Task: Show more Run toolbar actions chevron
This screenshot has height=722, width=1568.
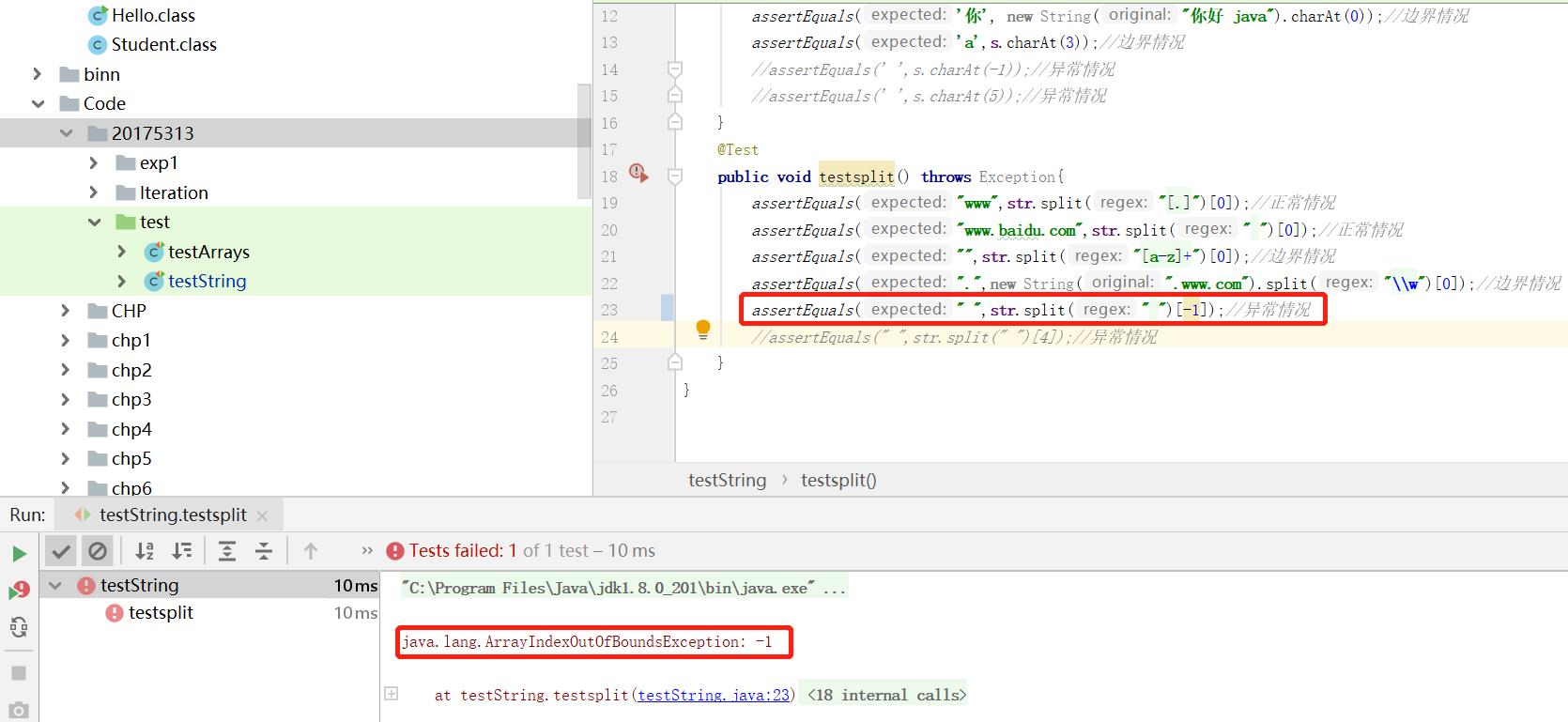Action: coord(366,550)
